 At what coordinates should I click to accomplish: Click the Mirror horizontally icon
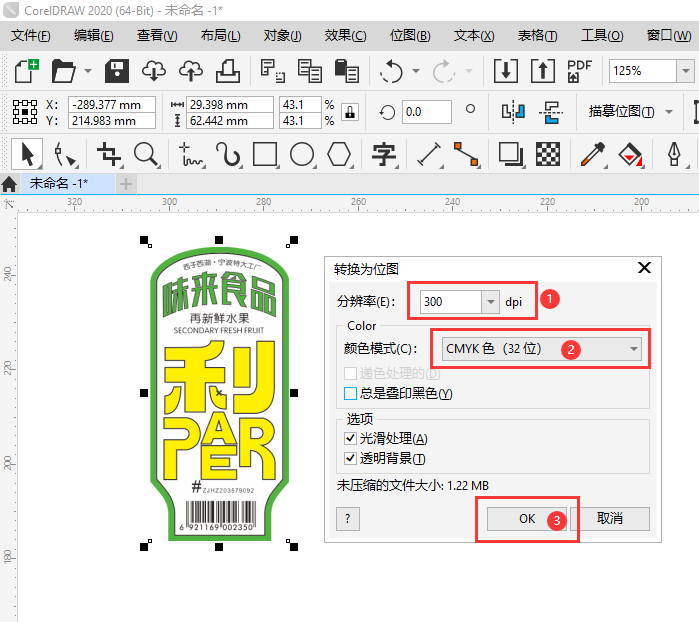[513, 112]
